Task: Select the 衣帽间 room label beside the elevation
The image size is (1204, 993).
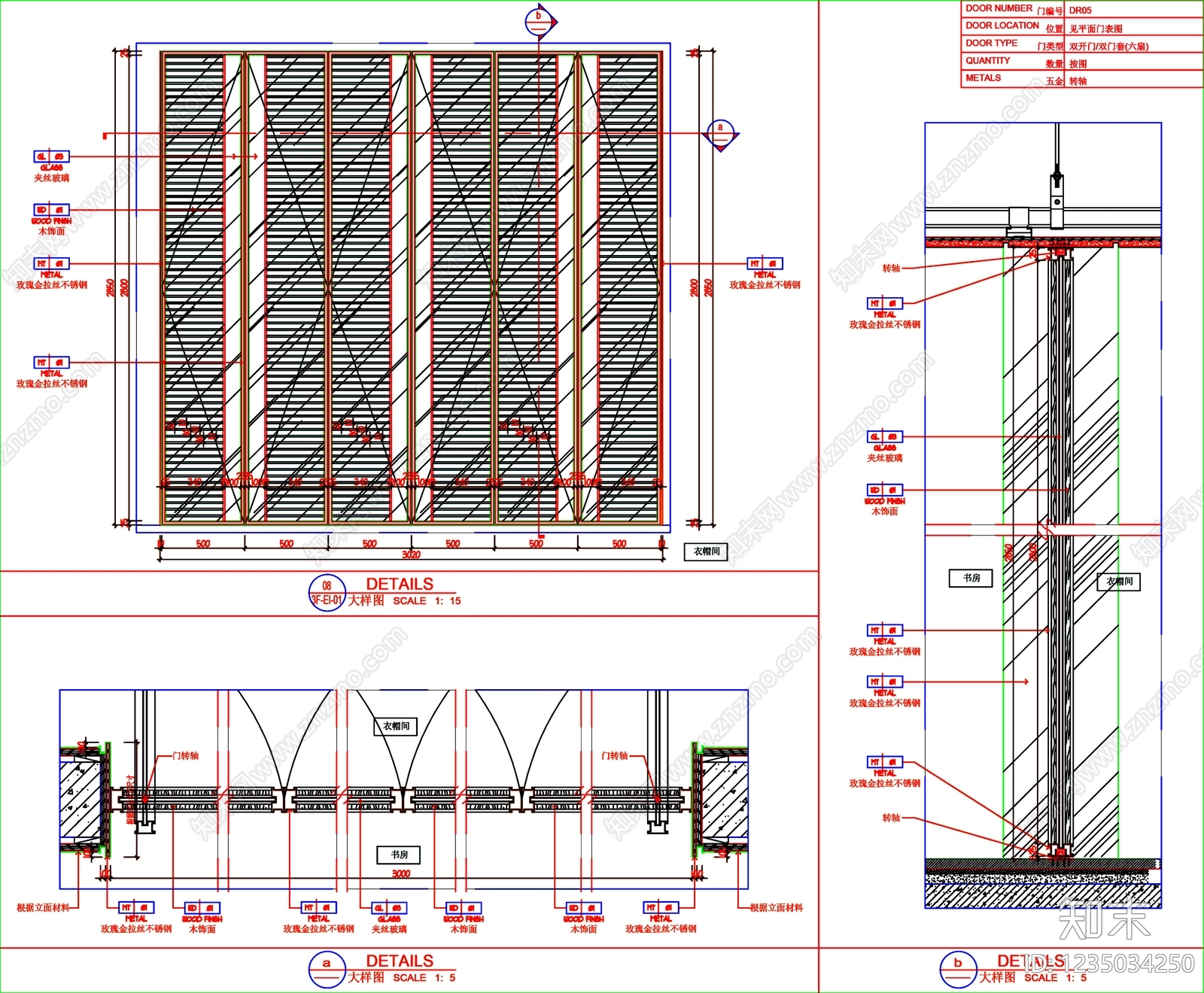Action: coord(707,551)
